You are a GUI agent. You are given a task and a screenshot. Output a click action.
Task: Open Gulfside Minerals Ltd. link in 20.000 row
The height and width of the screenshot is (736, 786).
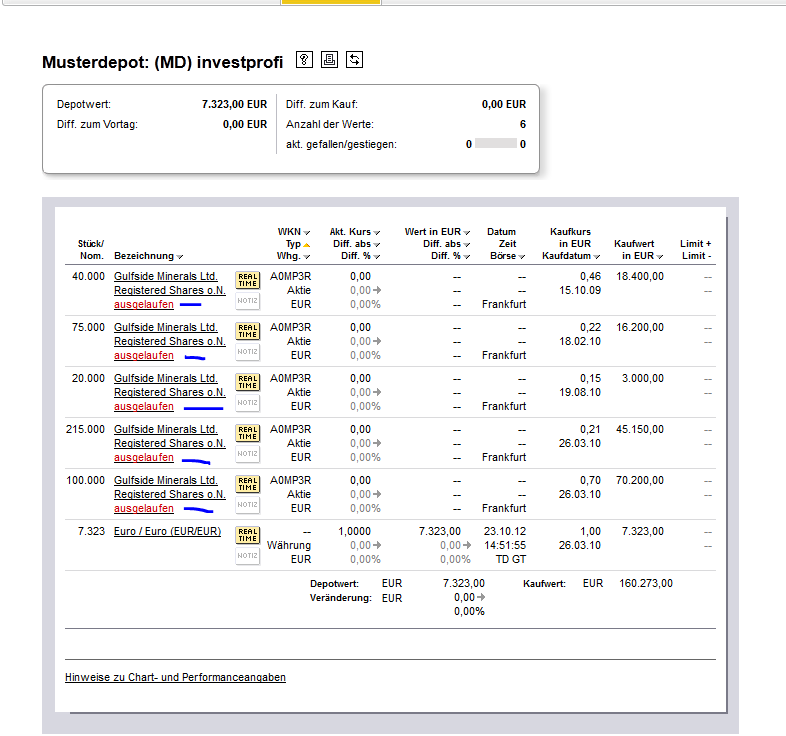(166, 379)
